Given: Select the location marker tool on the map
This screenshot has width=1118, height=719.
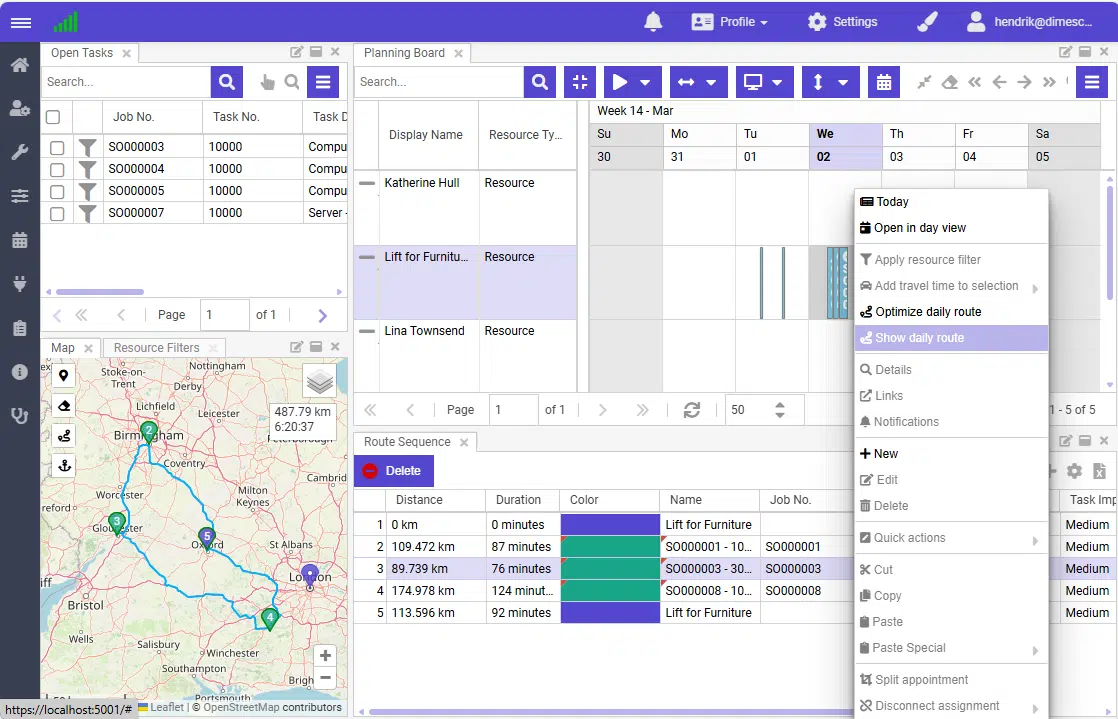Looking at the screenshot, I should (x=64, y=375).
